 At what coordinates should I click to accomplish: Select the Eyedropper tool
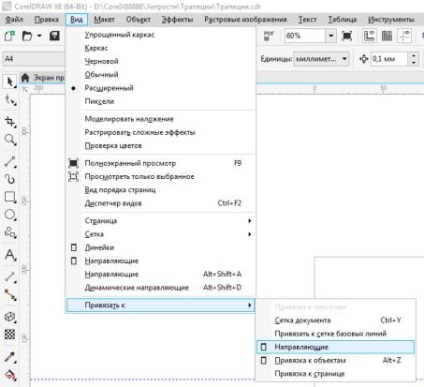pos(10,358)
